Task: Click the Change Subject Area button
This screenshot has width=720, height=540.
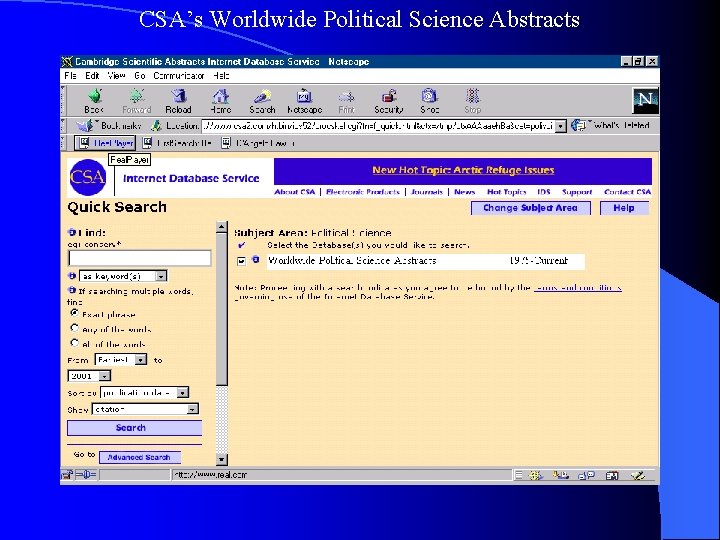Action: pos(531,208)
